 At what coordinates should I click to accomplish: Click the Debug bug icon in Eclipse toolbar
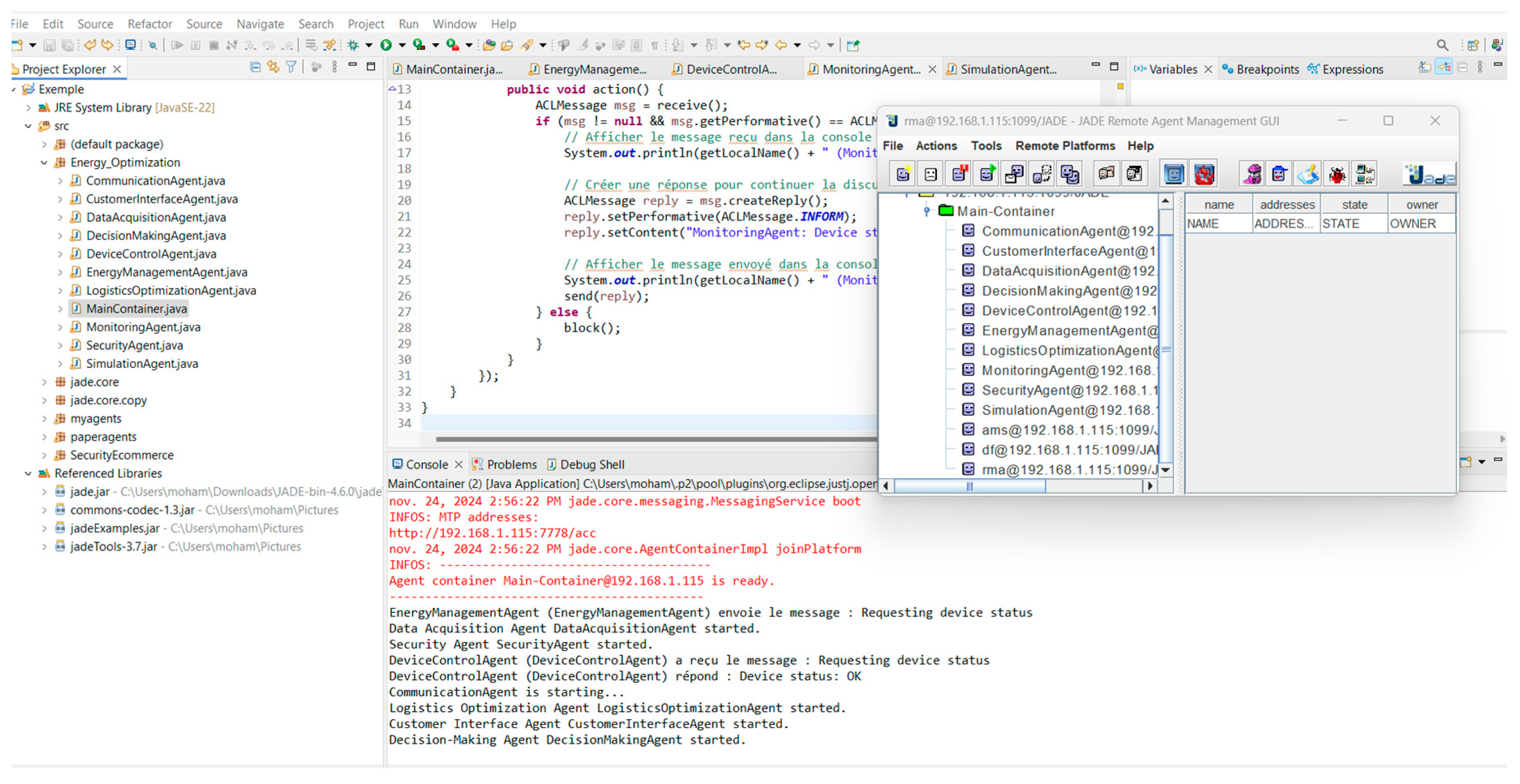[x=353, y=45]
